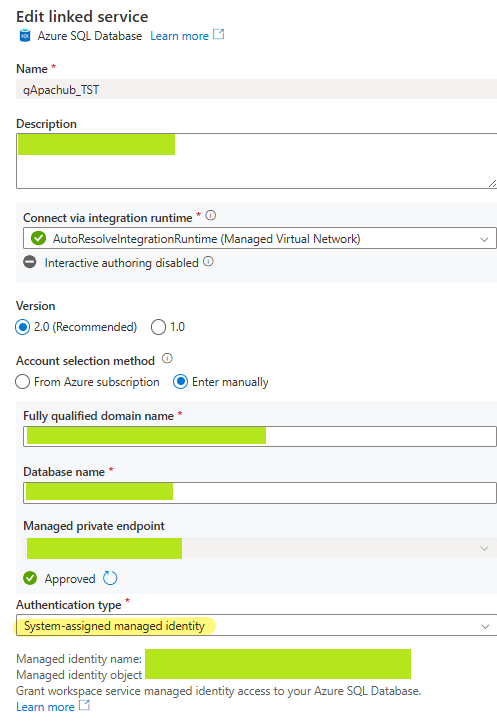
Task: Select version 1.0 radio button
Action: (158, 327)
